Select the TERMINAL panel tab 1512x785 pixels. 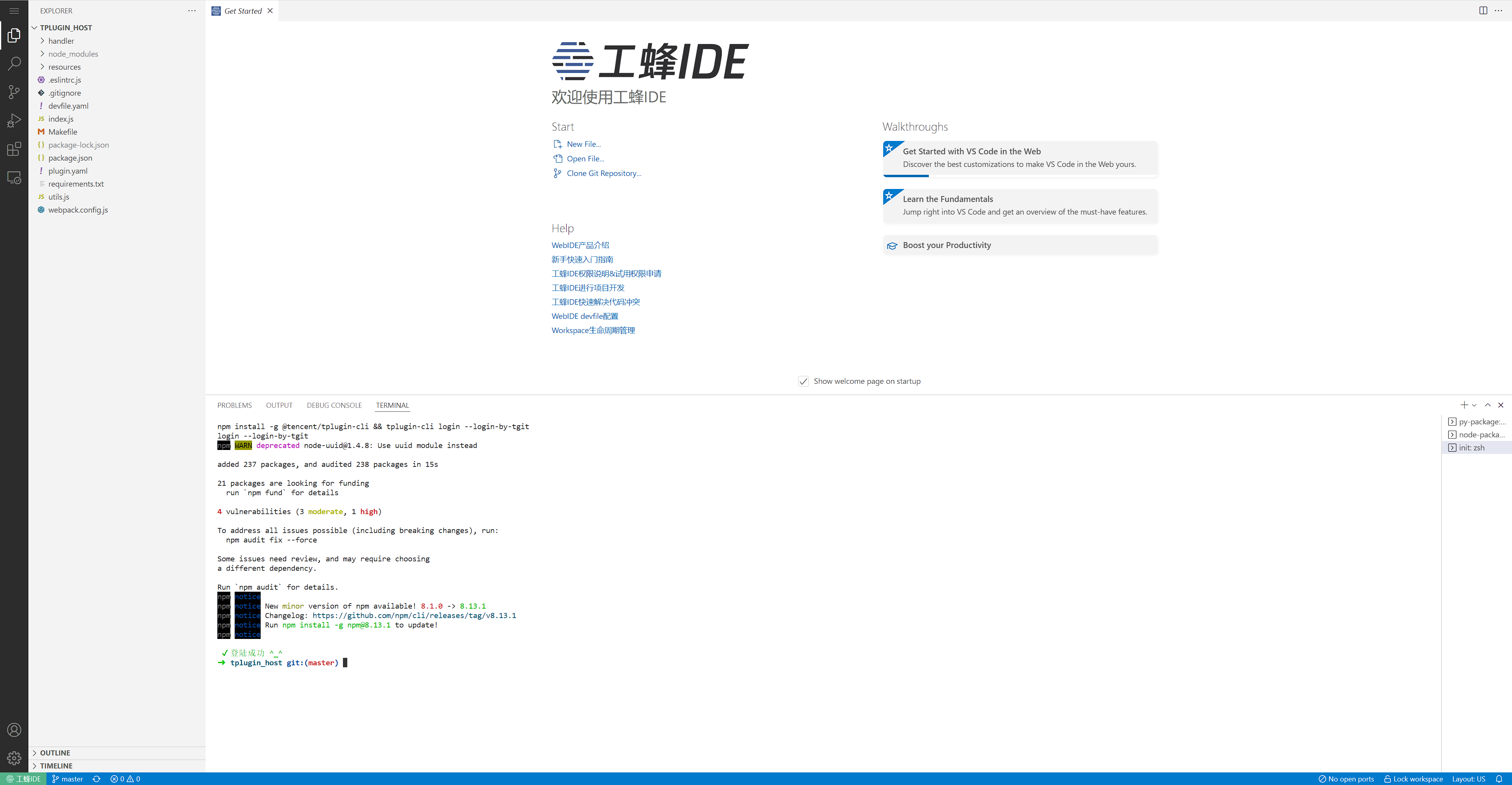tap(392, 405)
